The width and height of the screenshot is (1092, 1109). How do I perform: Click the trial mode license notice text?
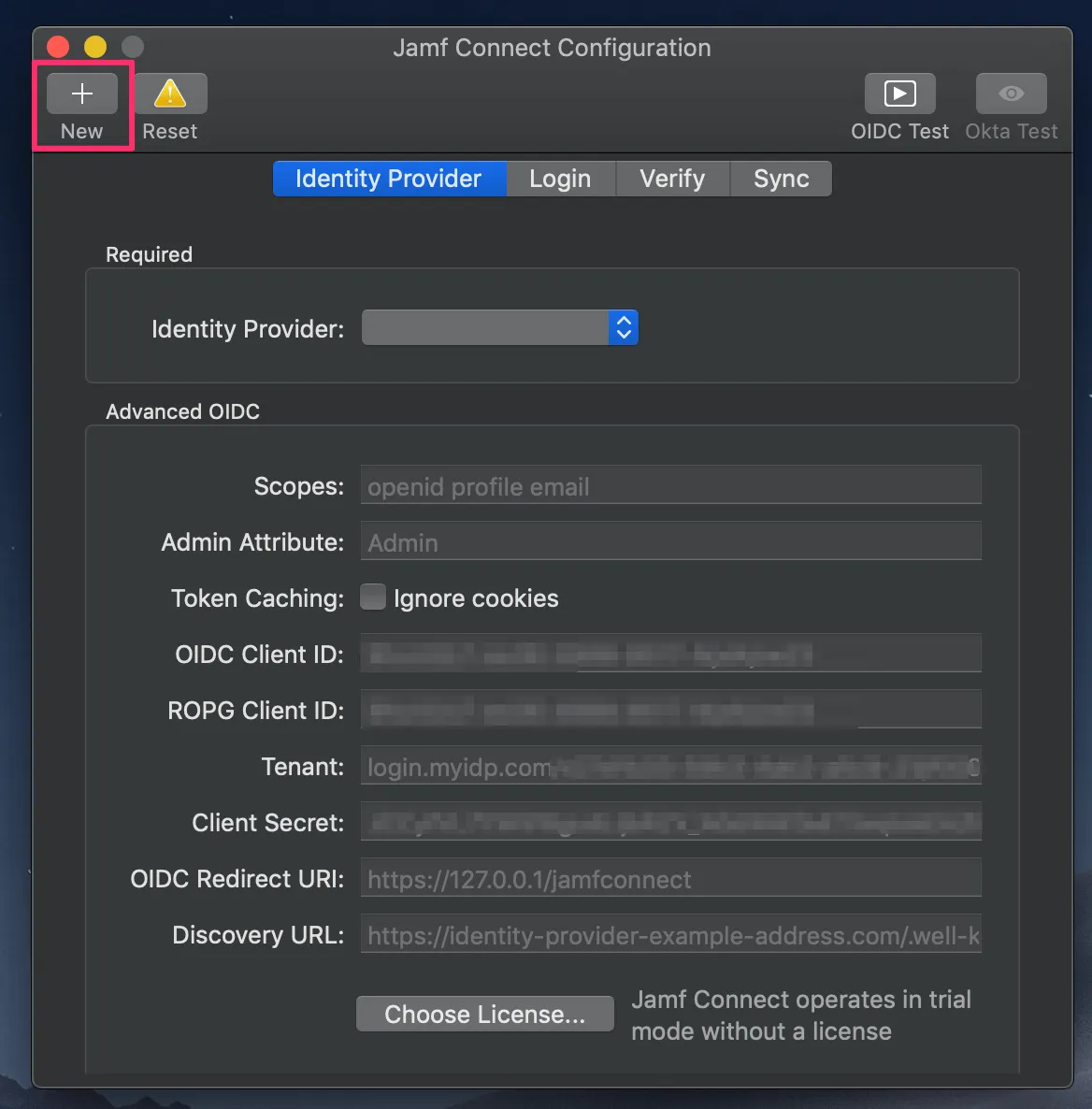pos(800,1015)
